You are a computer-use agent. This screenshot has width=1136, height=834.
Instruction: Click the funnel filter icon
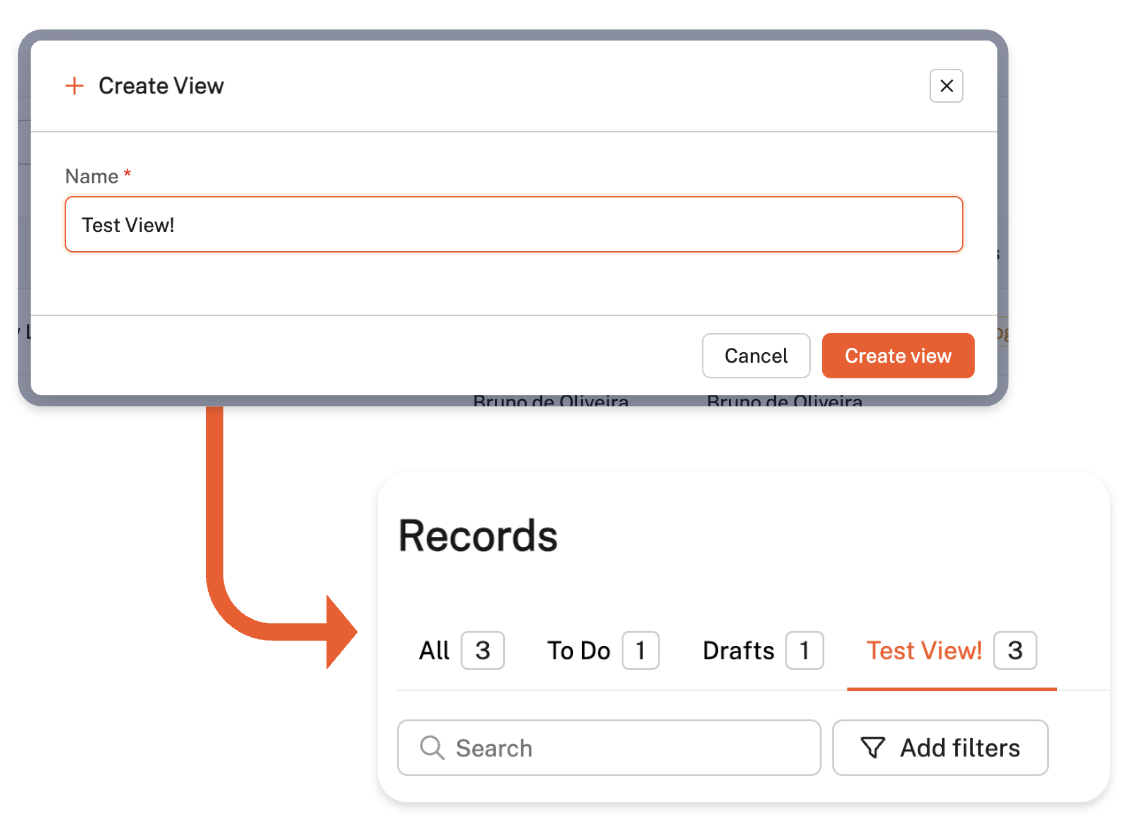[x=873, y=748]
